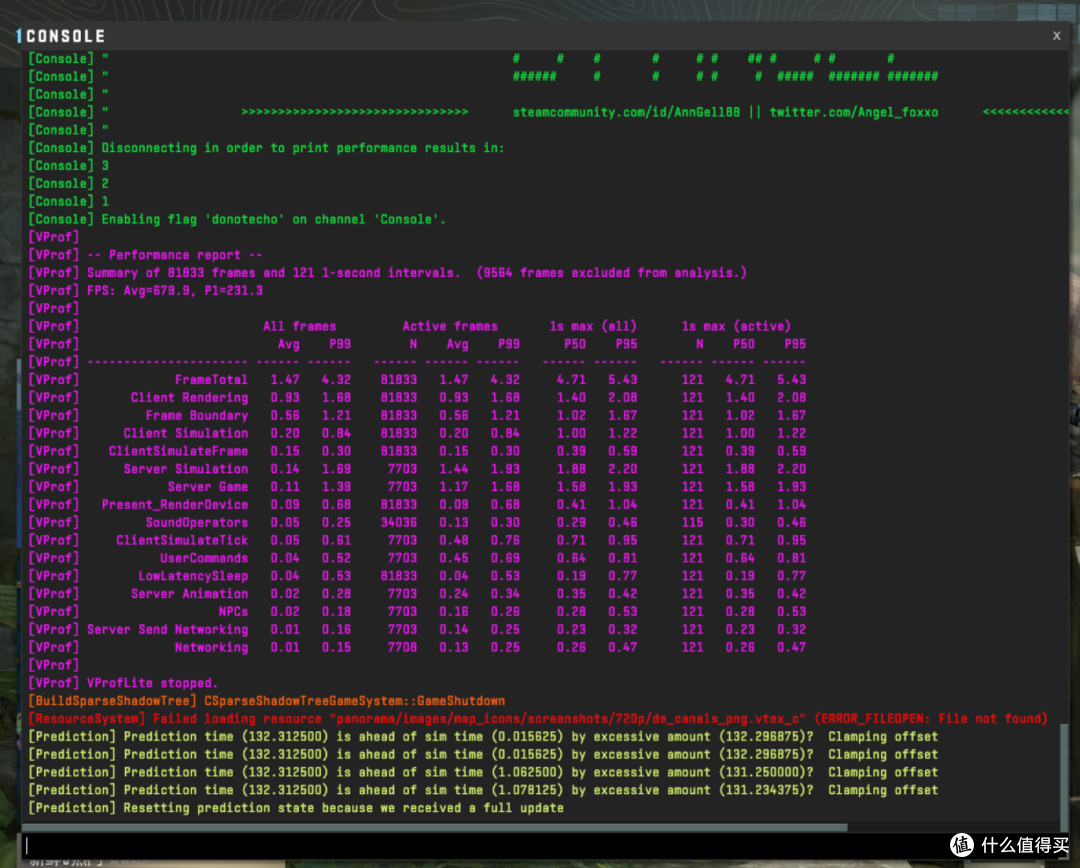1080x868 pixels.
Task: Click the 'Active frames' column header
Action: pyautogui.click(x=450, y=327)
